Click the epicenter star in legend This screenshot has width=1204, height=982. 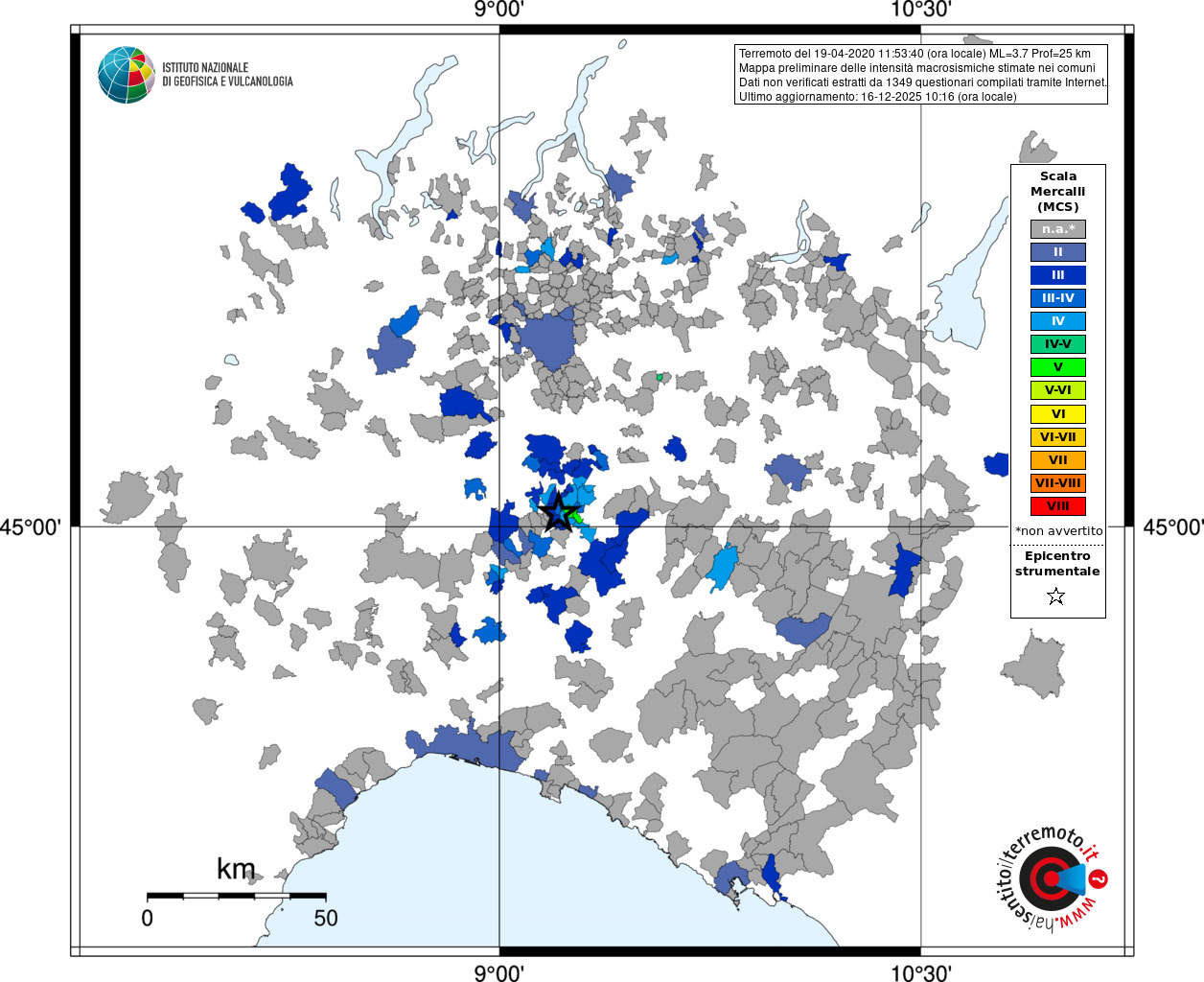(x=1056, y=596)
